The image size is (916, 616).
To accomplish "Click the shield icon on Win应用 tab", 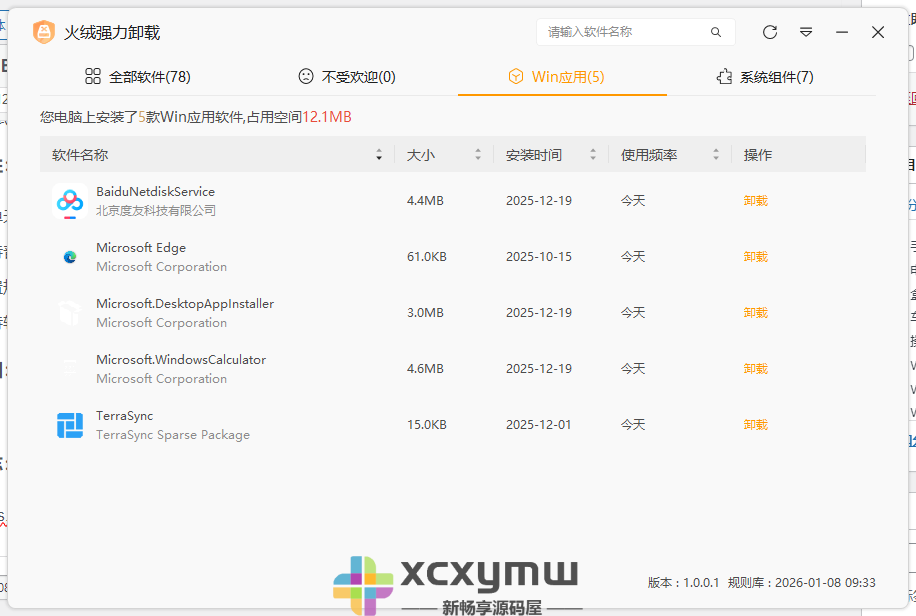I will pyautogui.click(x=517, y=75).
